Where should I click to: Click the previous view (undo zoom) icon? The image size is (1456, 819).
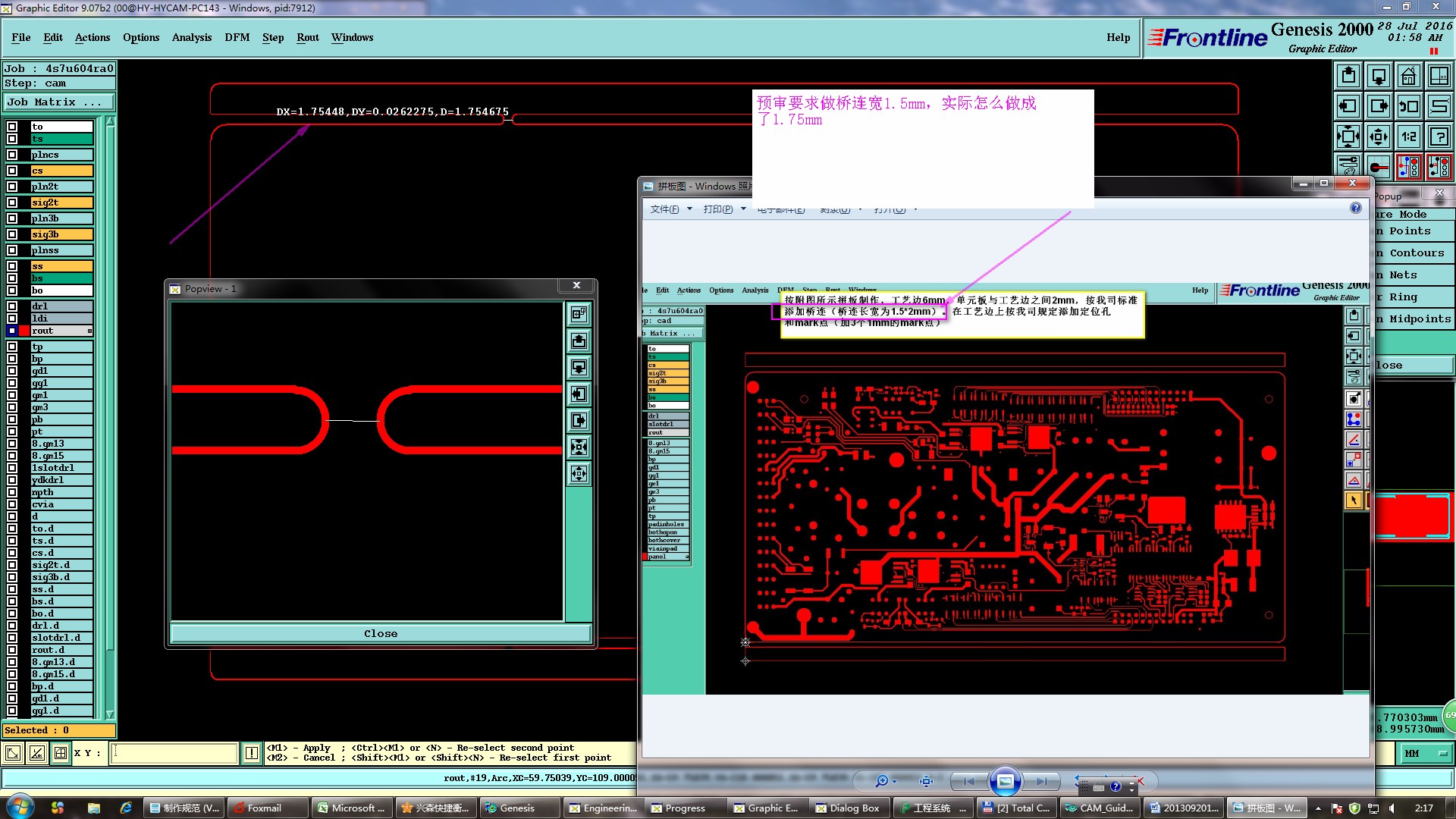point(1408,106)
